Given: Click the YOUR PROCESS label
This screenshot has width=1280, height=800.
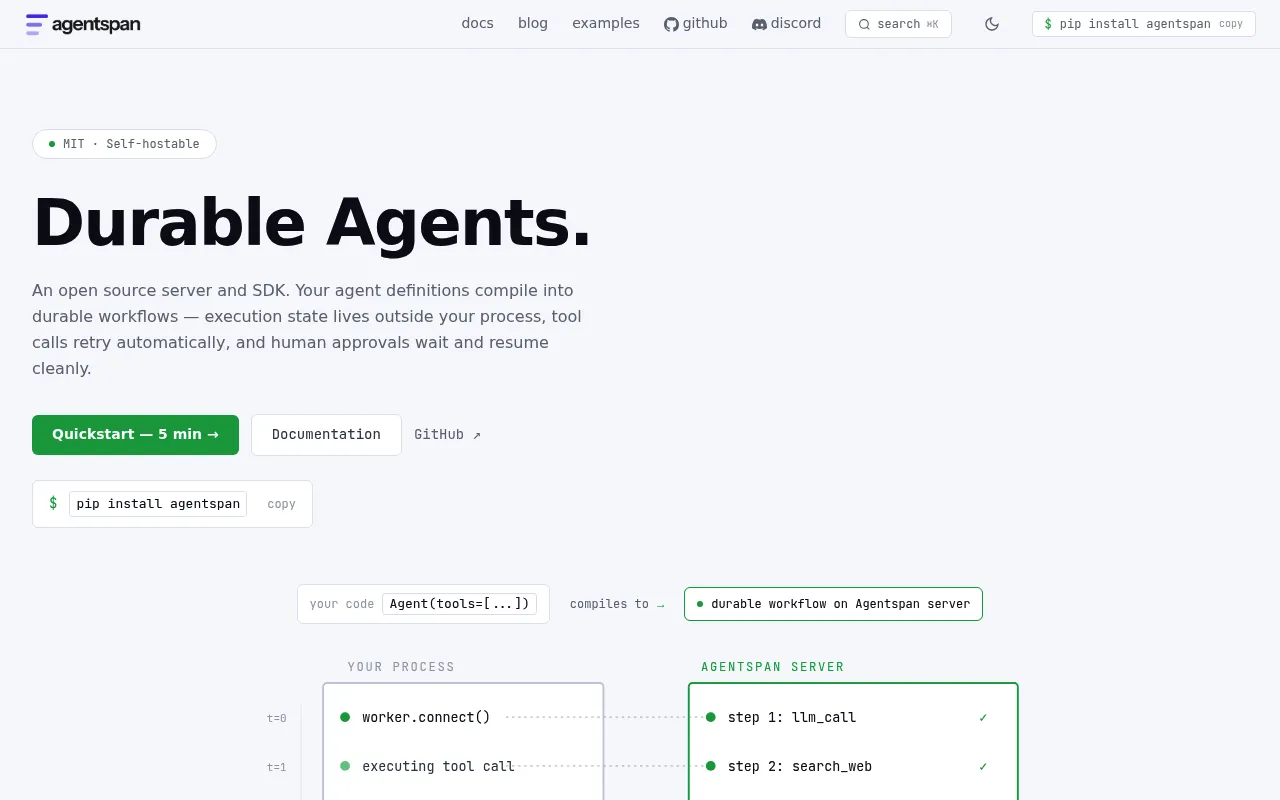Looking at the screenshot, I should [401, 667].
